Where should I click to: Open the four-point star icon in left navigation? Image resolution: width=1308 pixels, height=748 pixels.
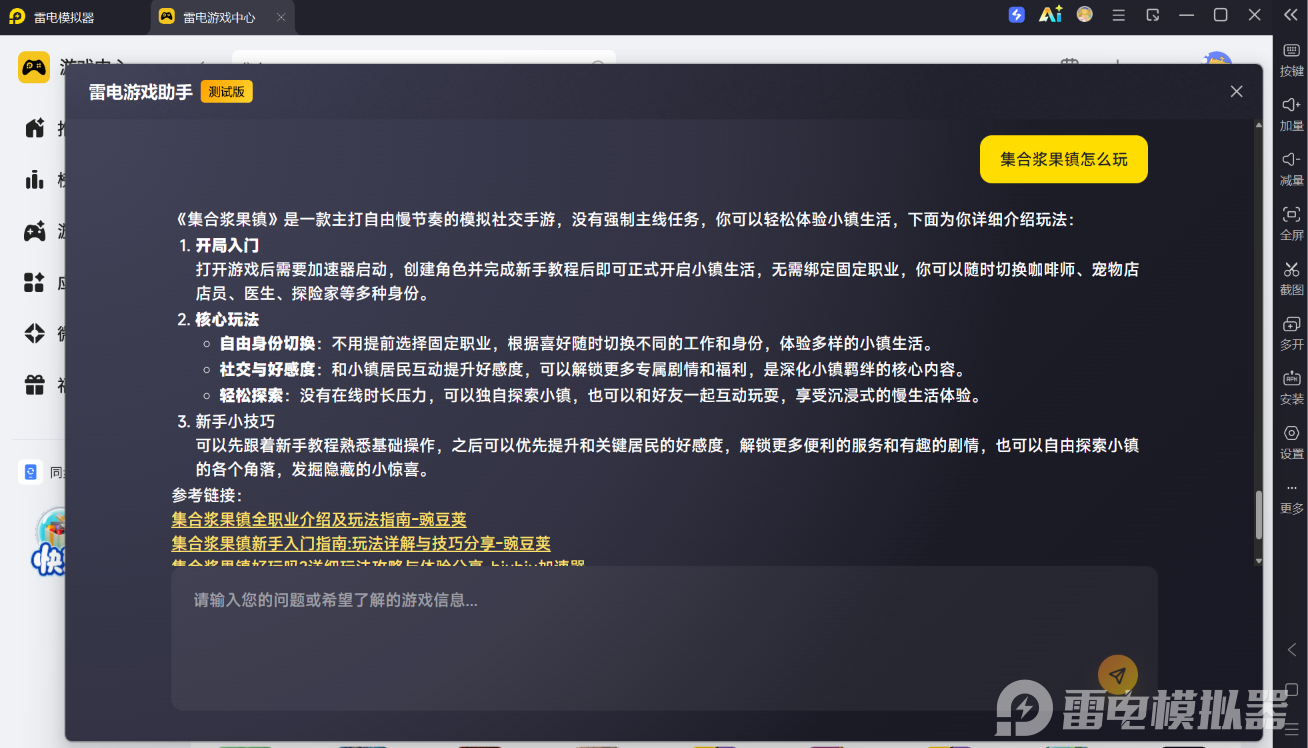point(35,333)
